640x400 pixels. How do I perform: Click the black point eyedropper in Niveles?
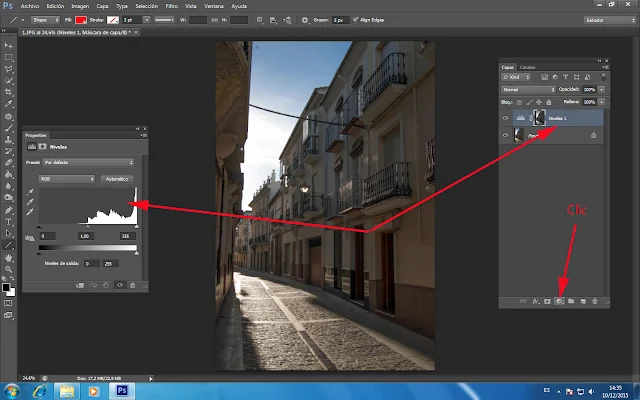pos(29,190)
